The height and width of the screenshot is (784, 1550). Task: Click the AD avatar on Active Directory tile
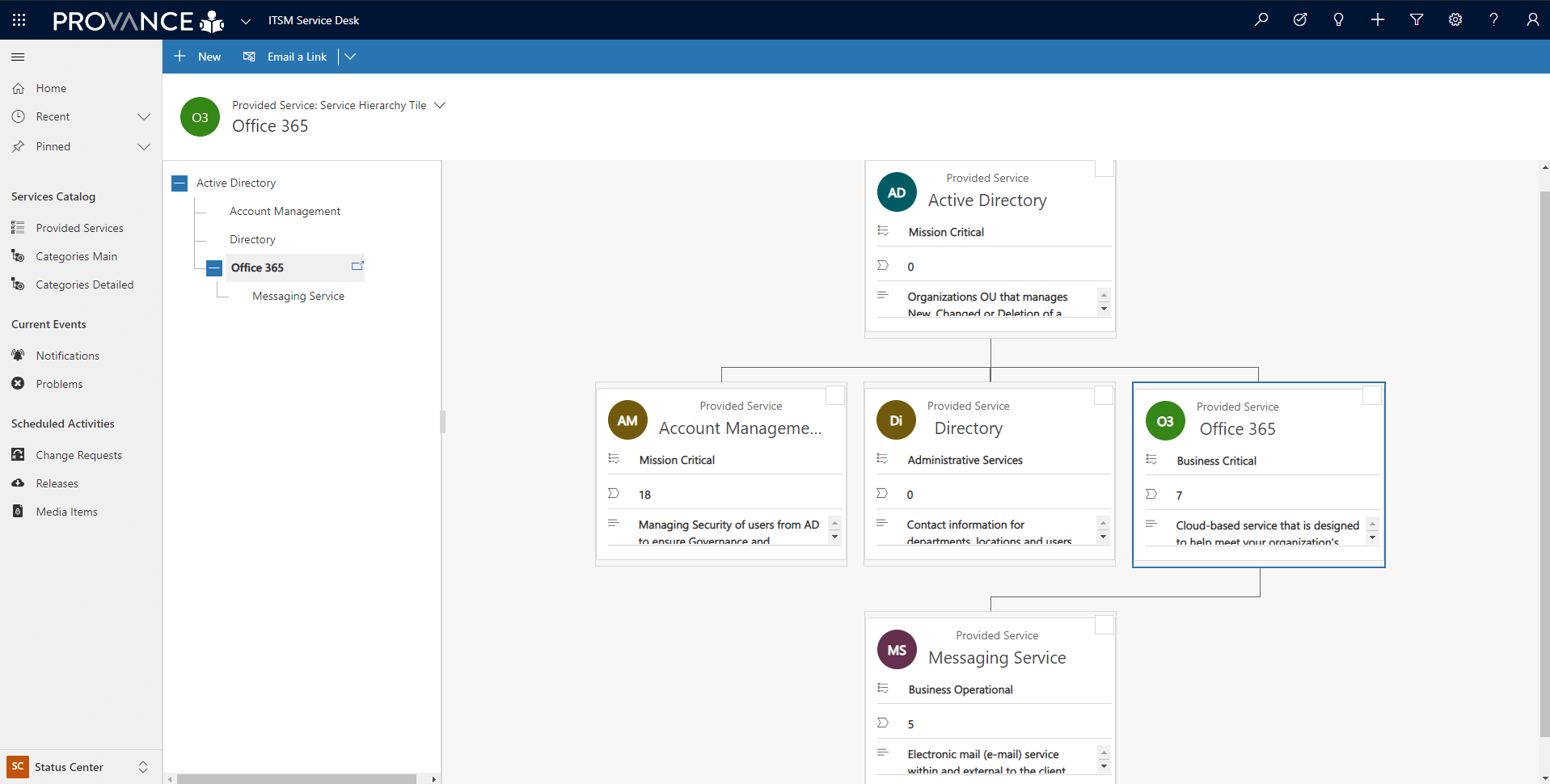(897, 192)
